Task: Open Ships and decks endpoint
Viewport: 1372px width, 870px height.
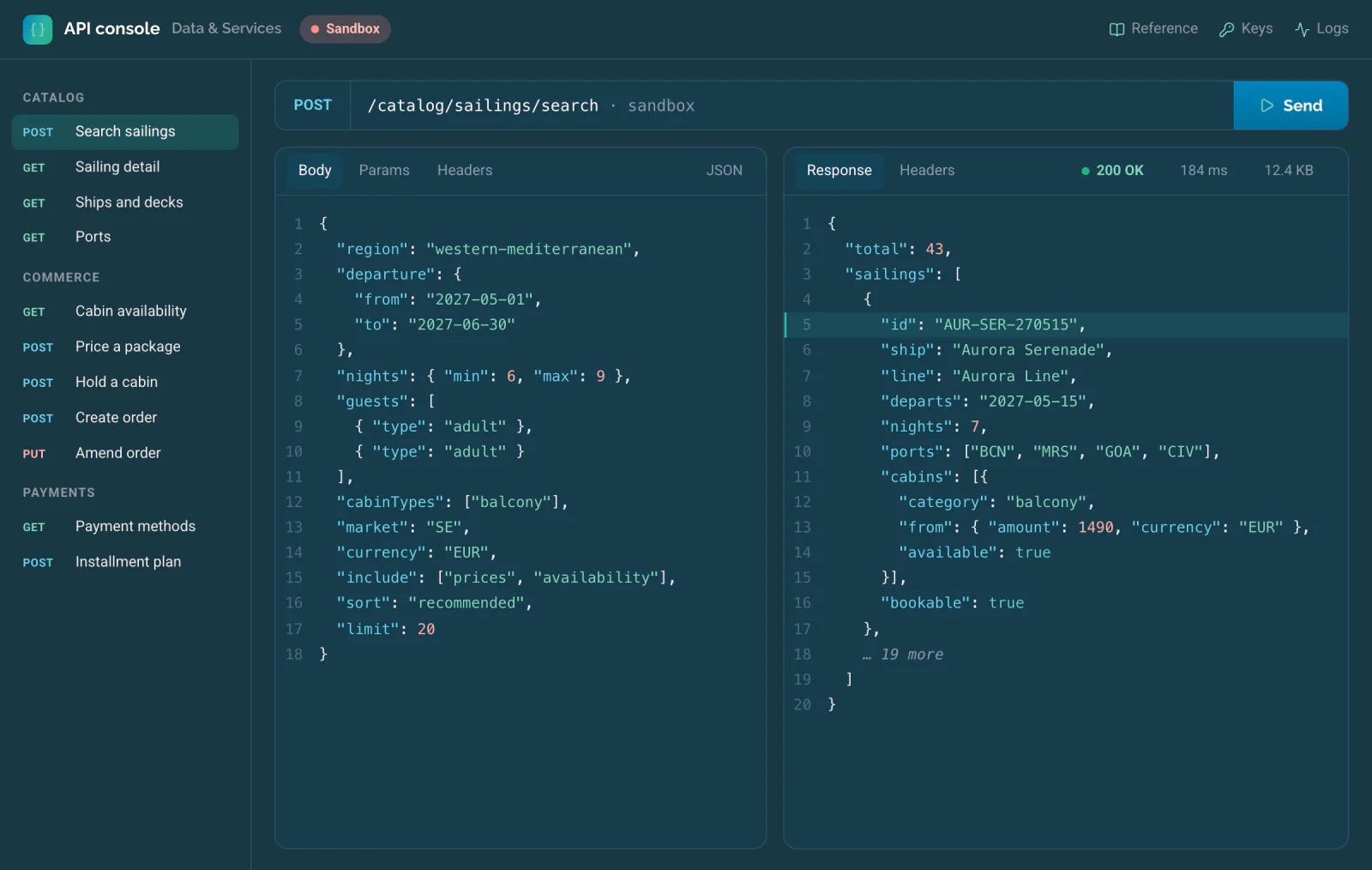Action: [125, 202]
